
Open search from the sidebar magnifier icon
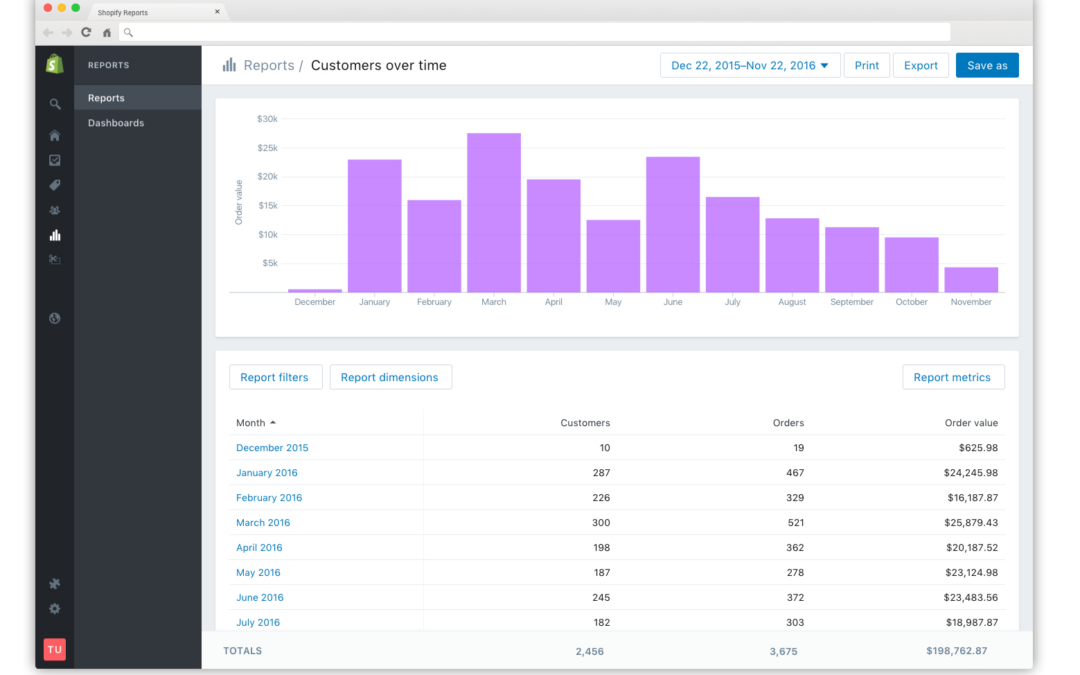[x=54, y=104]
